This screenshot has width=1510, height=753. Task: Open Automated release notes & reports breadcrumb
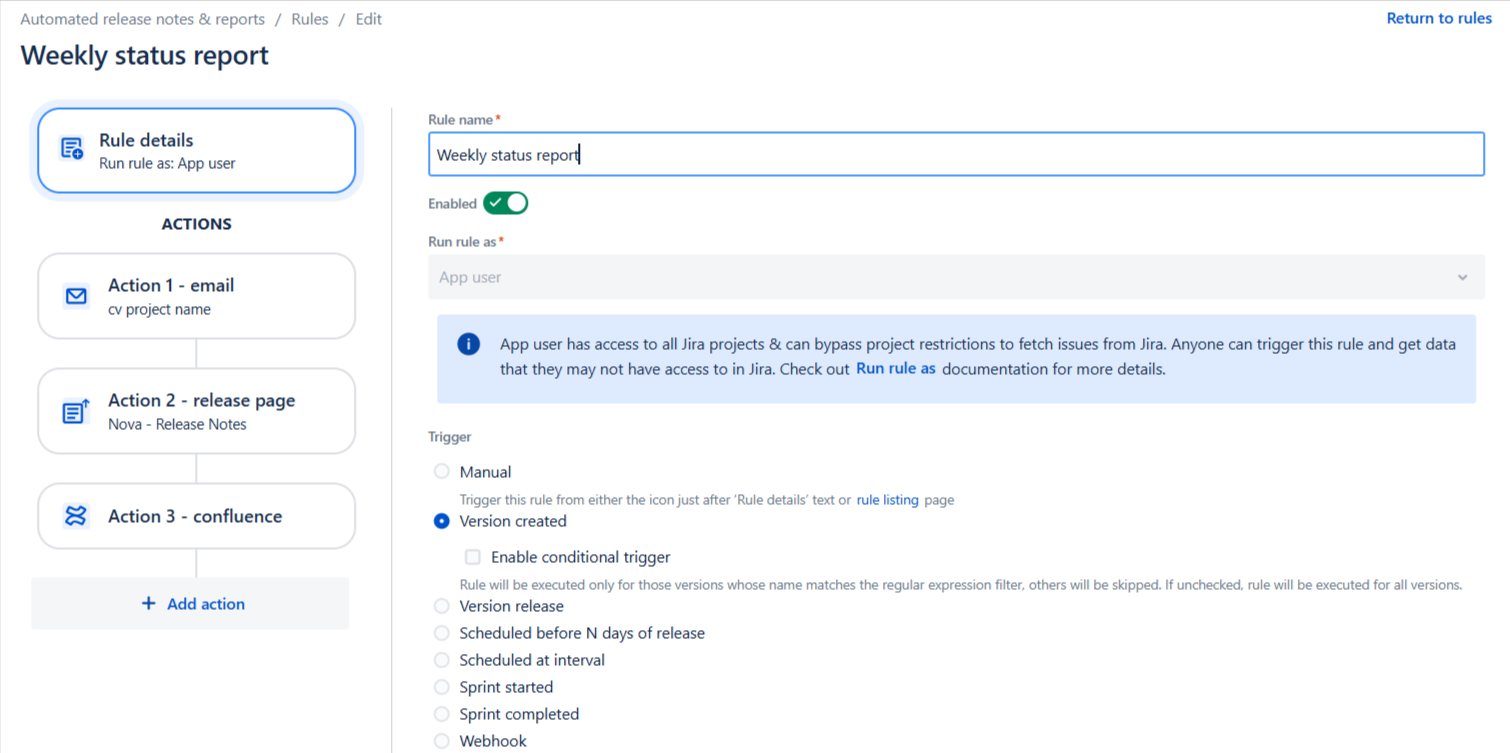tap(143, 19)
